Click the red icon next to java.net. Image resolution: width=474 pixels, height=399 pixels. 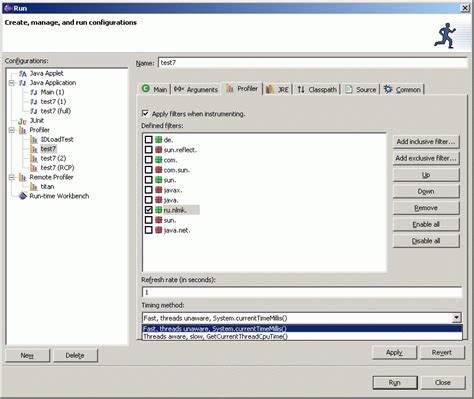159,230
